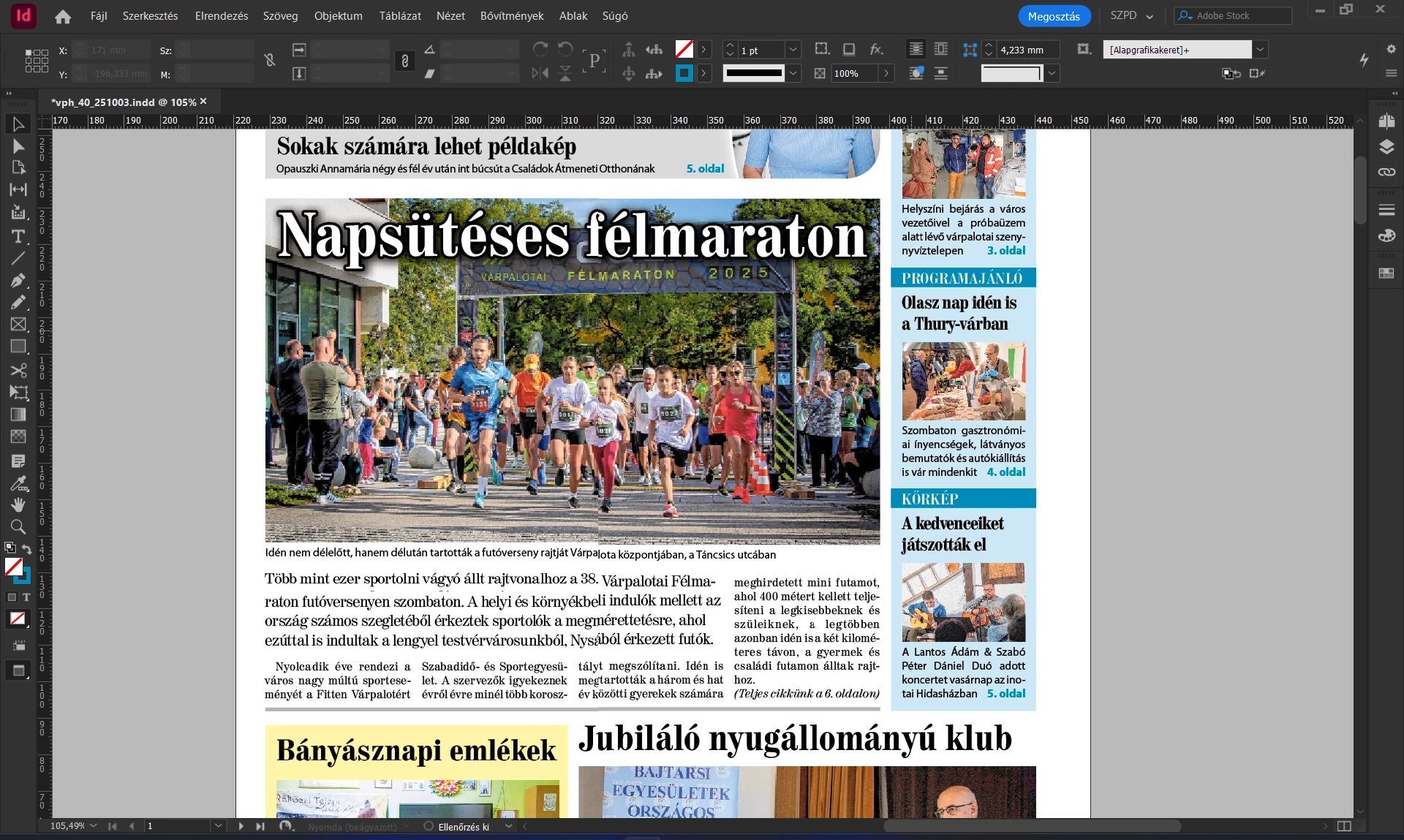1404x840 pixels.
Task: Go to the next page arrow
Action: click(241, 826)
